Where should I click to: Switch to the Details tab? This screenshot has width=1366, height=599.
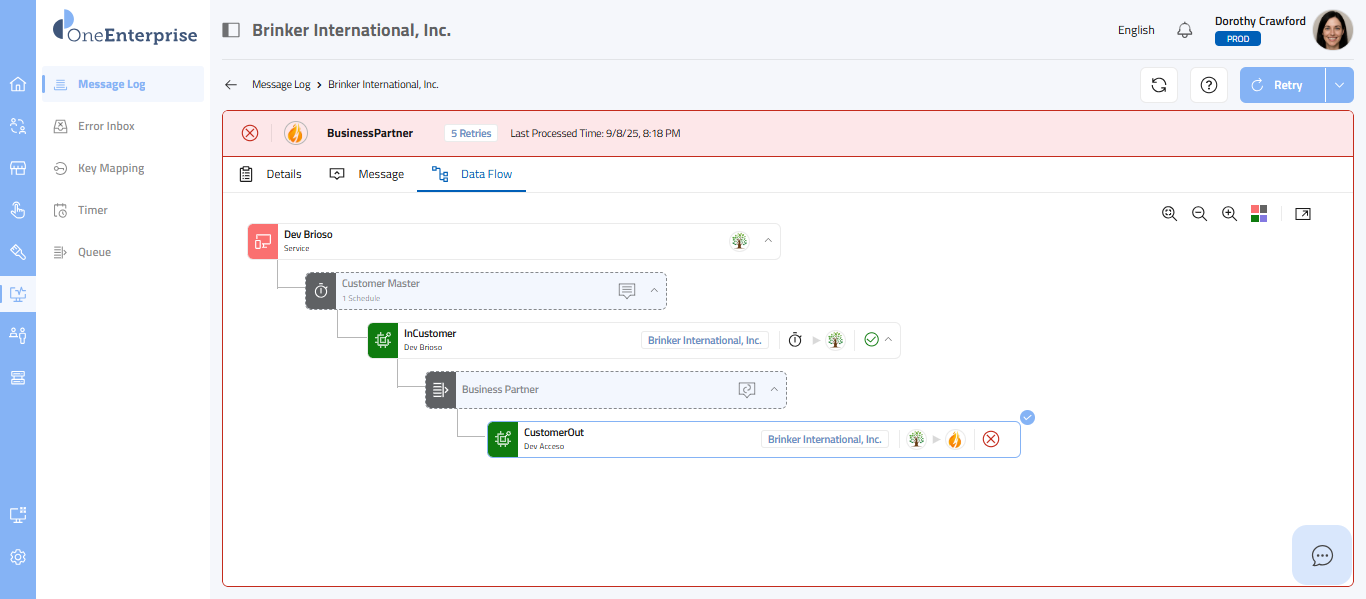tap(271, 174)
